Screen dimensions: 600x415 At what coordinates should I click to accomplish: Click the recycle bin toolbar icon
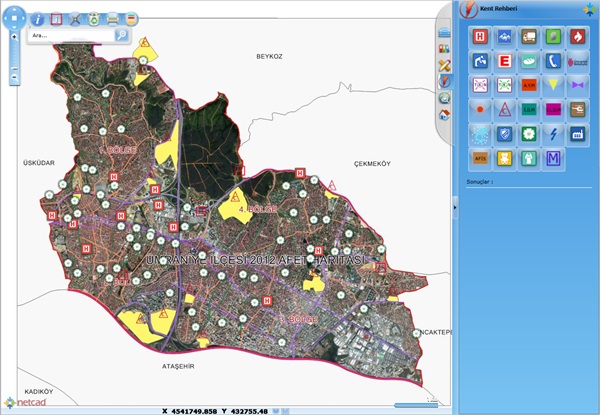pyautogui.click(x=94, y=19)
